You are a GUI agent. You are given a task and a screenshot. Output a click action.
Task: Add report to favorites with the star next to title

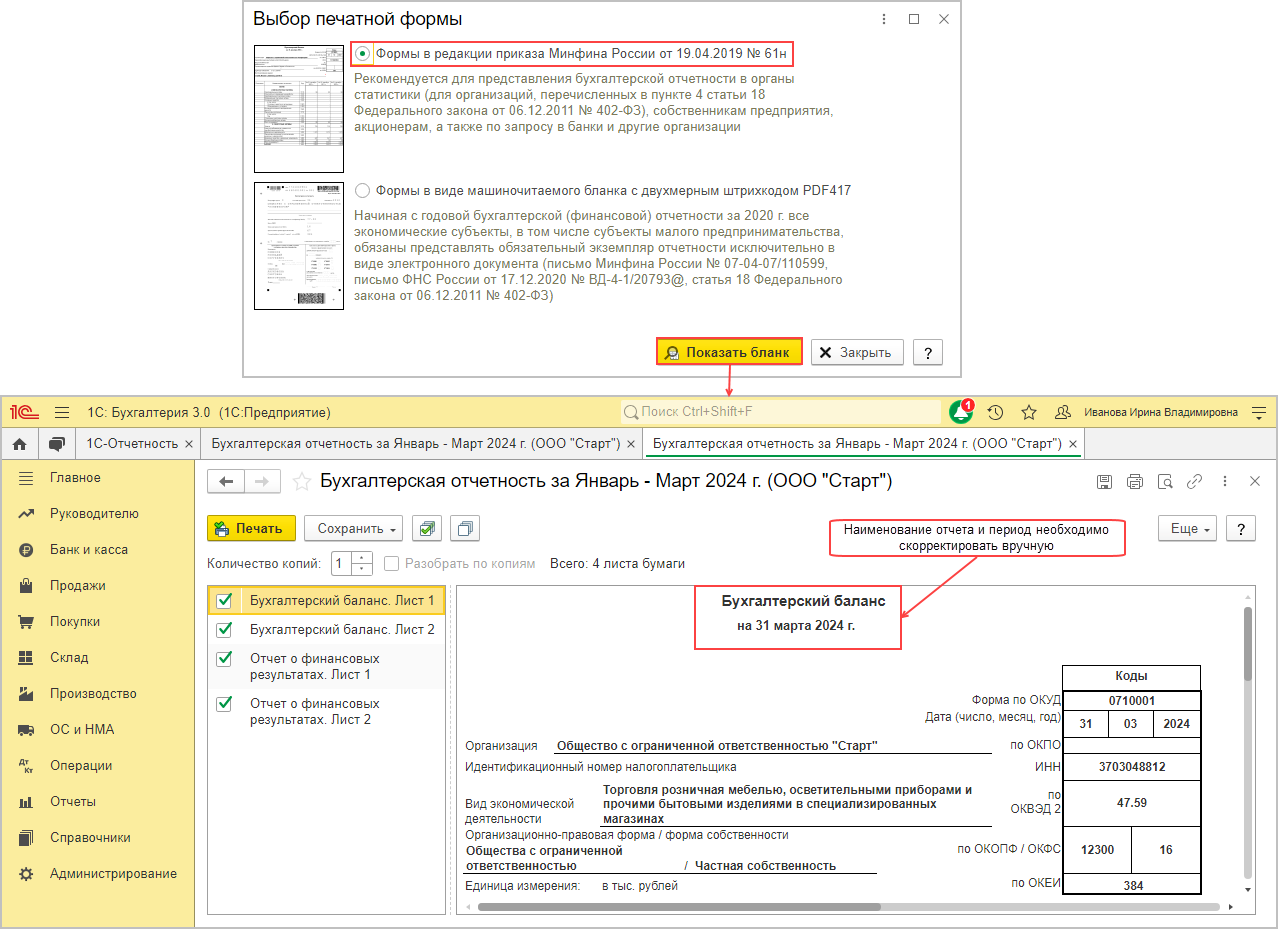pyautogui.click(x=301, y=482)
